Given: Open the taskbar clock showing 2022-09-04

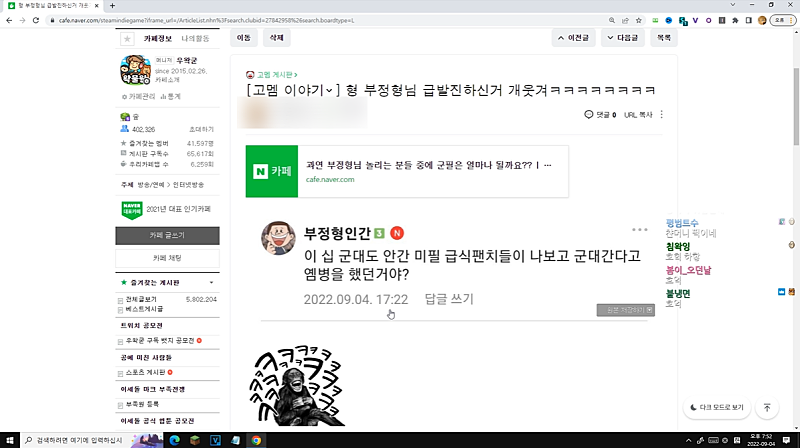Looking at the screenshot, I should 761,440.
